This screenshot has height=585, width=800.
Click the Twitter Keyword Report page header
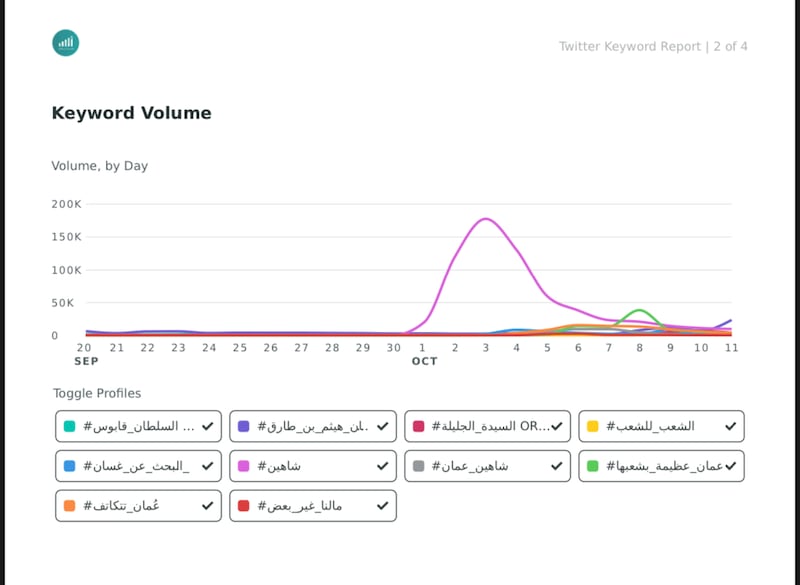652,46
